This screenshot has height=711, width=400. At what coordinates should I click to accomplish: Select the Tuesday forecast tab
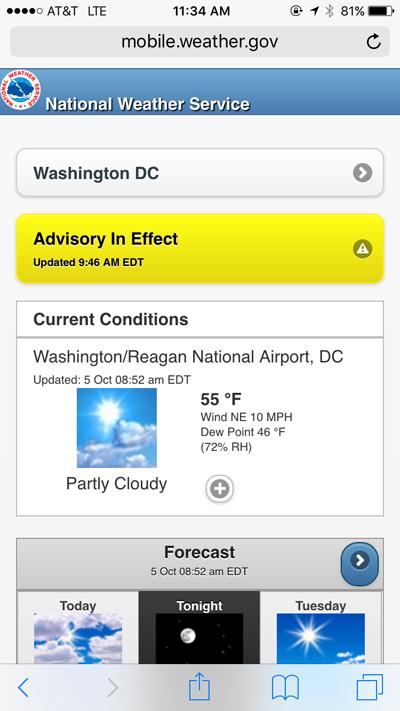click(x=321, y=628)
